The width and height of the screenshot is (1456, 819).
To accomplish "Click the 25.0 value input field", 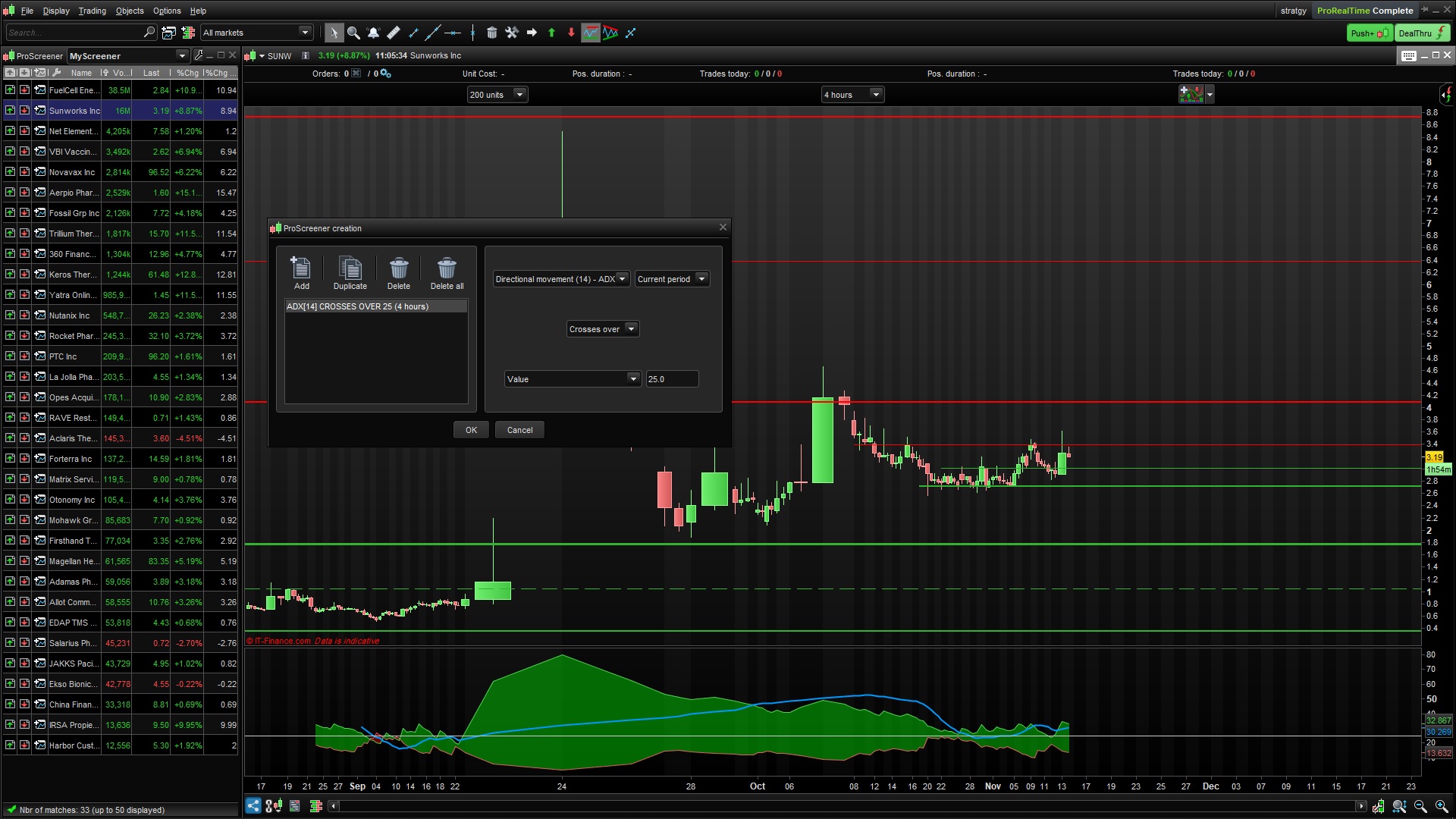I will [671, 379].
